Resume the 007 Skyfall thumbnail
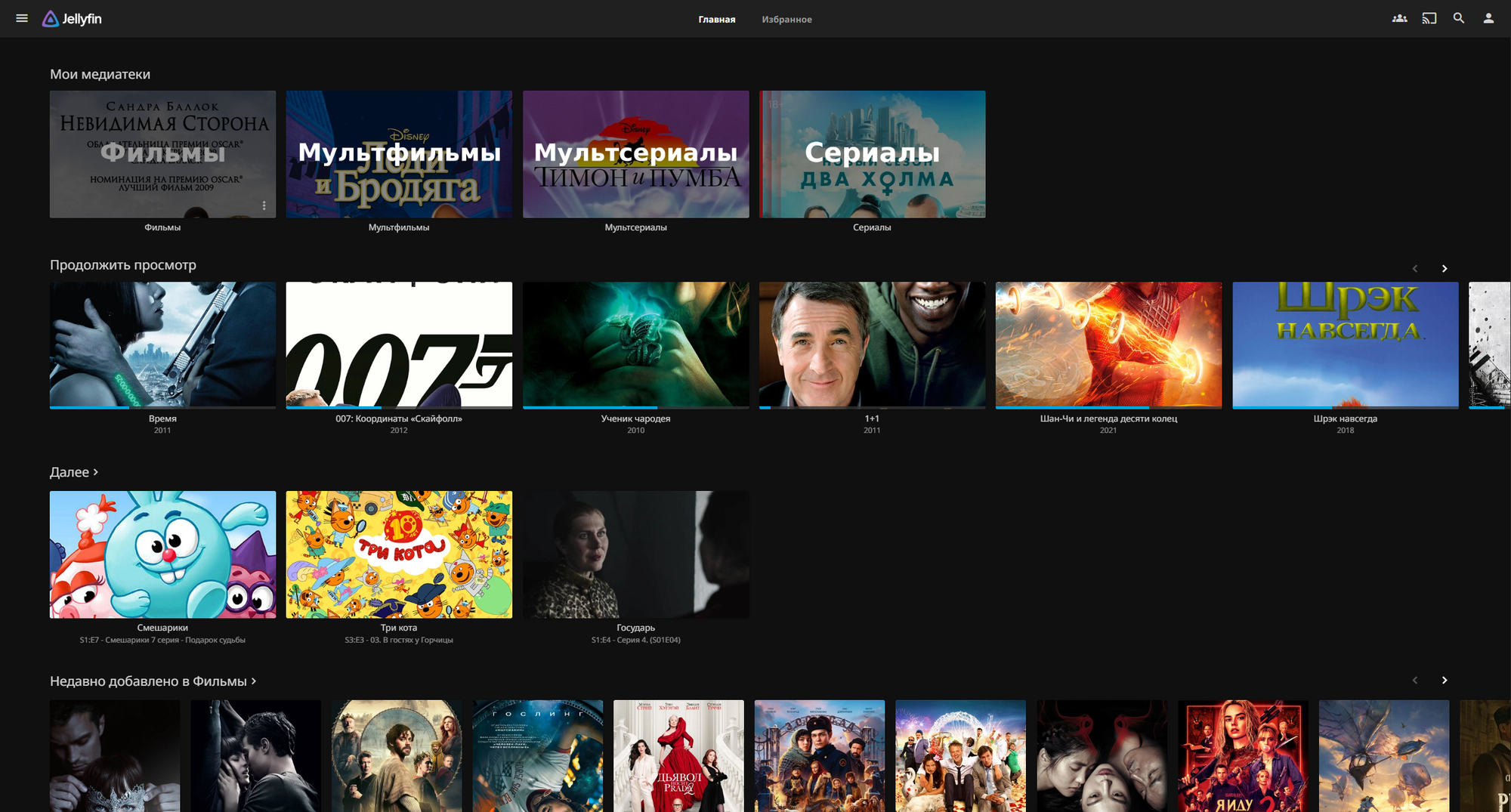1511x812 pixels. pos(399,344)
